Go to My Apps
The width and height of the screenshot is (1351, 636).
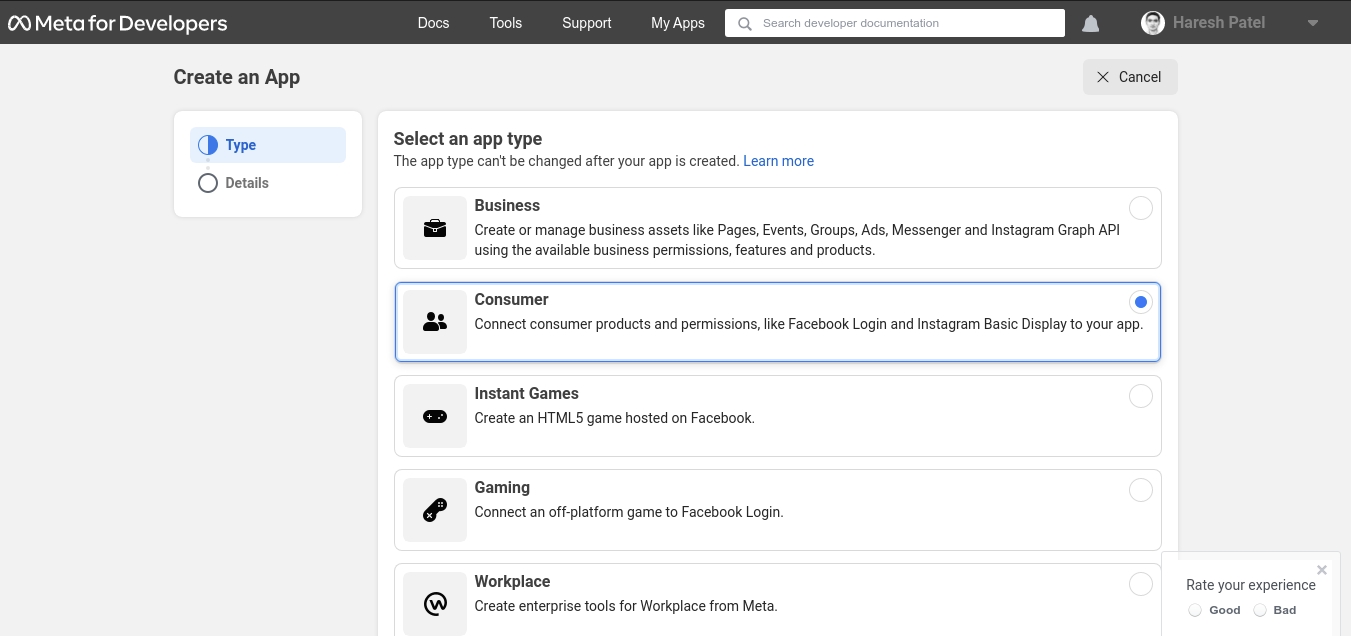tap(677, 23)
